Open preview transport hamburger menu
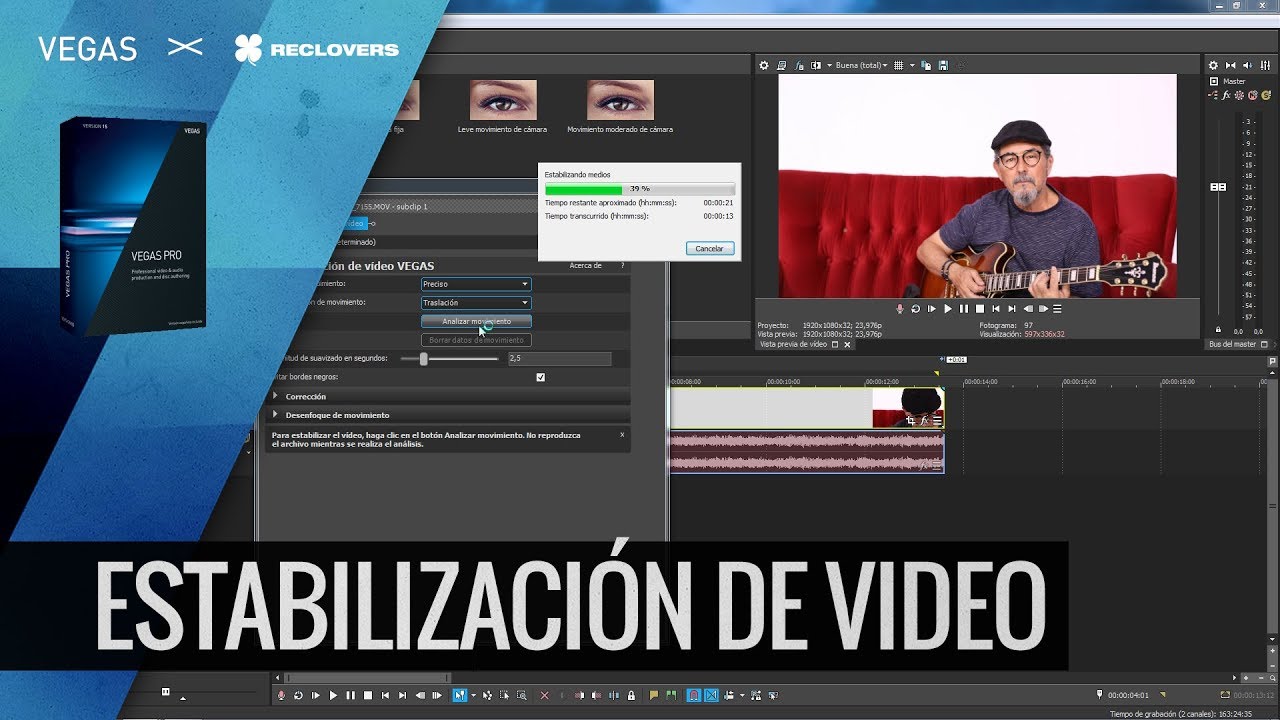 [1057, 309]
